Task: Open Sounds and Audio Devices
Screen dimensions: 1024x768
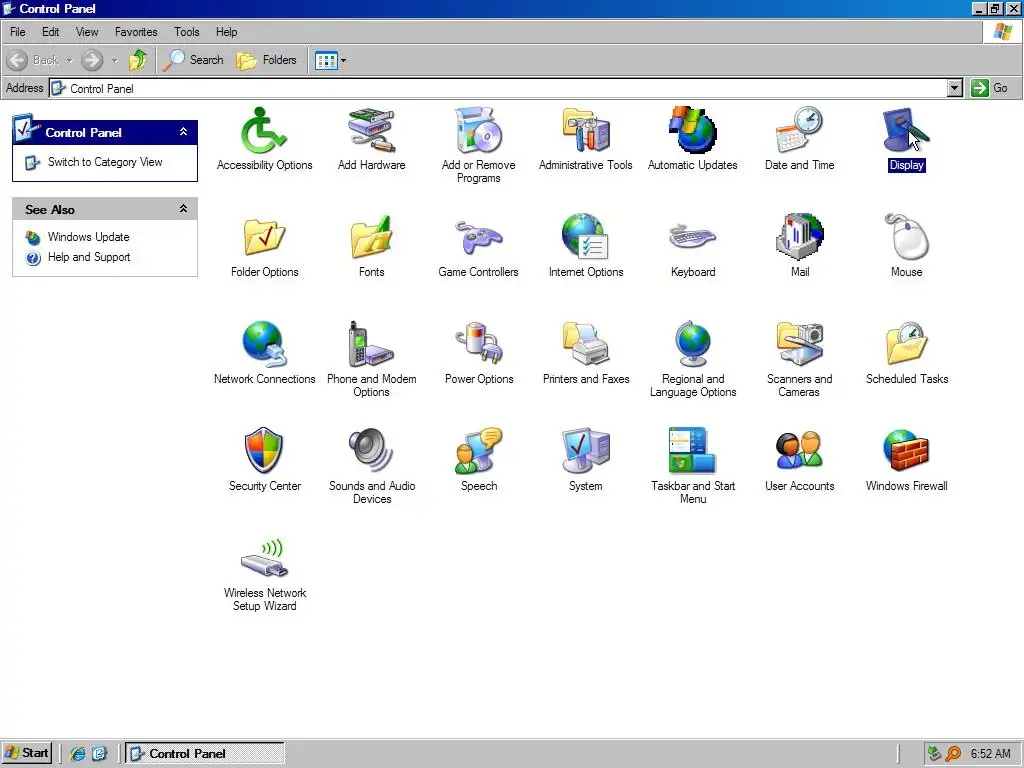Action: [371, 451]
